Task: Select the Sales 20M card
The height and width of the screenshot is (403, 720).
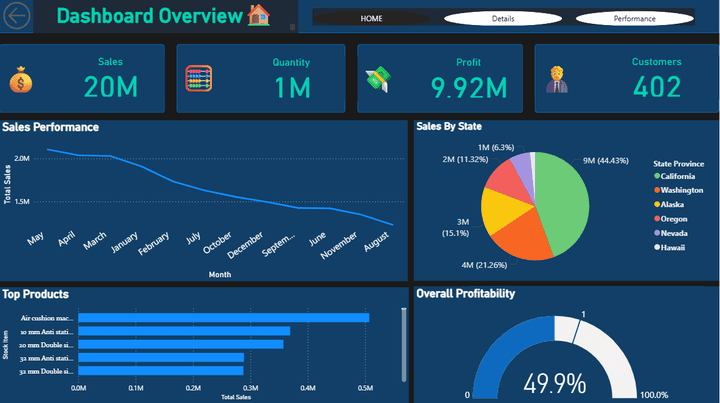Action: coord(82,78)
